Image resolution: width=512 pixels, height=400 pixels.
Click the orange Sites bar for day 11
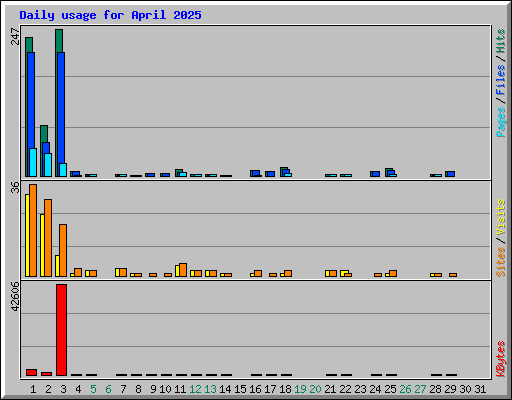click(x=183, y=270)
